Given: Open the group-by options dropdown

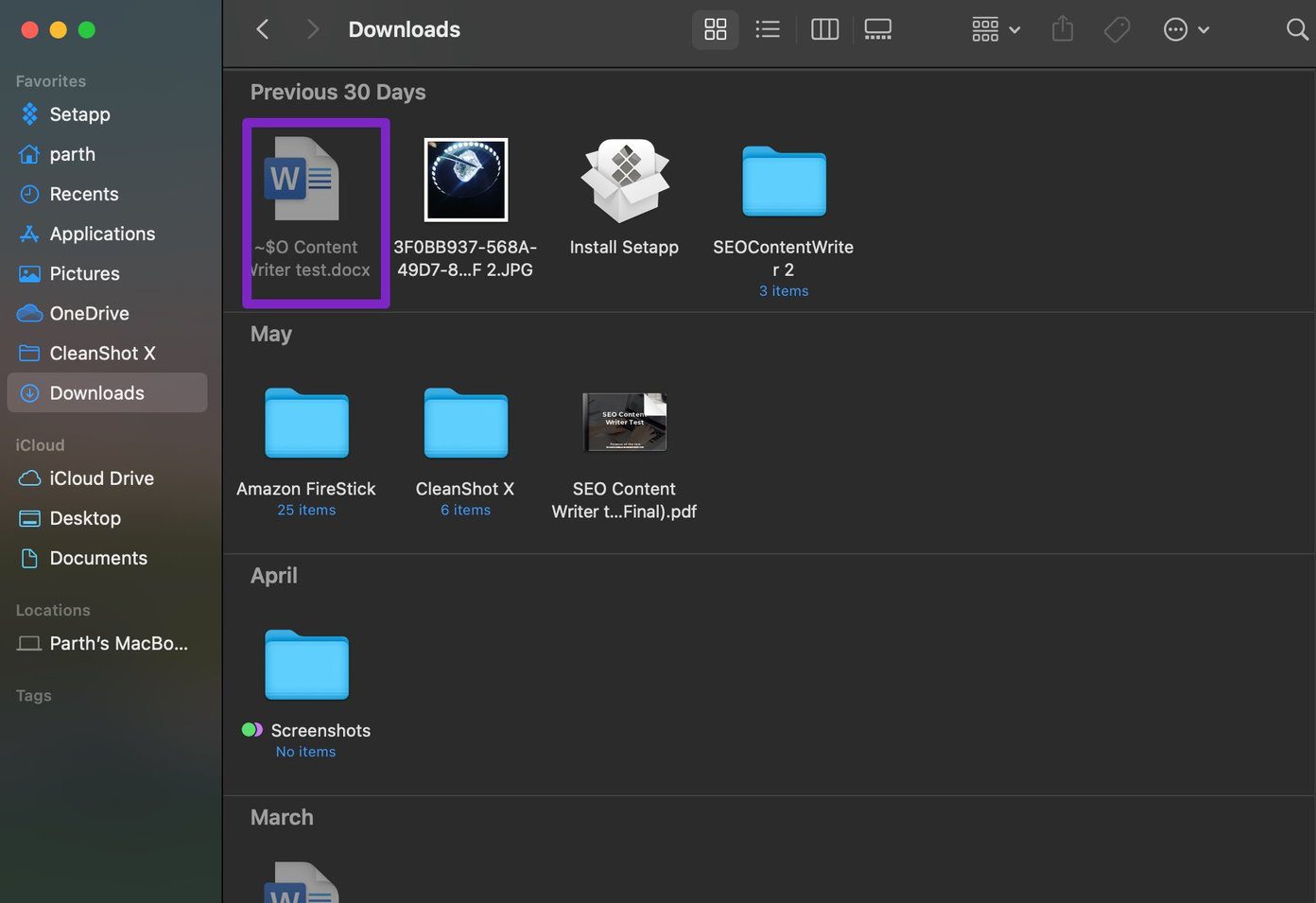Looking at the screenshot, I should click(x=996, y=29).
